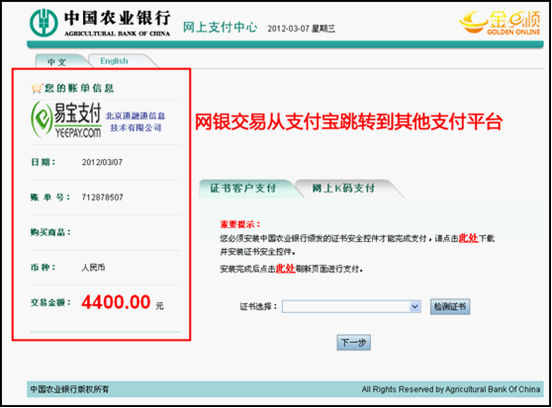Screen dimensions: 552x408
Task: Click 此处 link to download security control
Action: pyautogui.click(x=468, y=238)
